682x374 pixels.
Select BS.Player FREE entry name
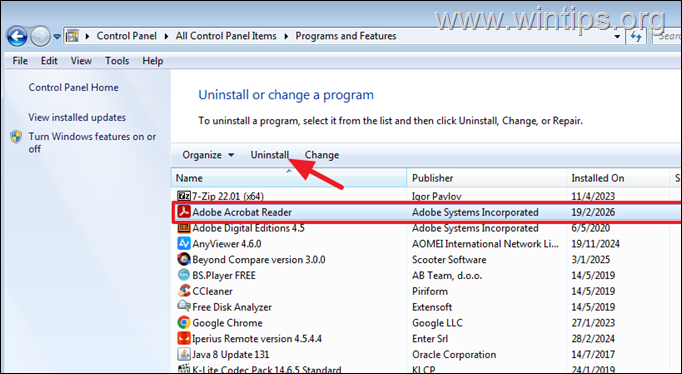point(224,275)
